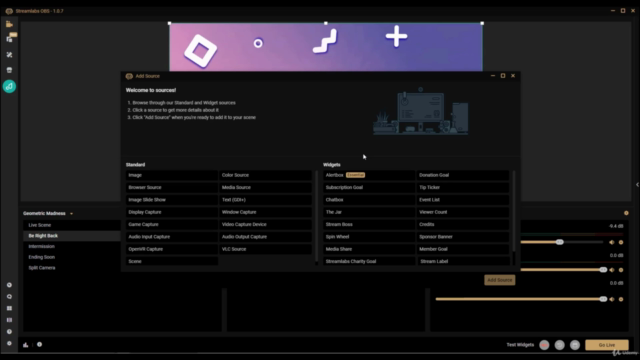The width and height of the screenshot is (640, 360).
Task: Select the Event List widget
Action: [463, 200]
